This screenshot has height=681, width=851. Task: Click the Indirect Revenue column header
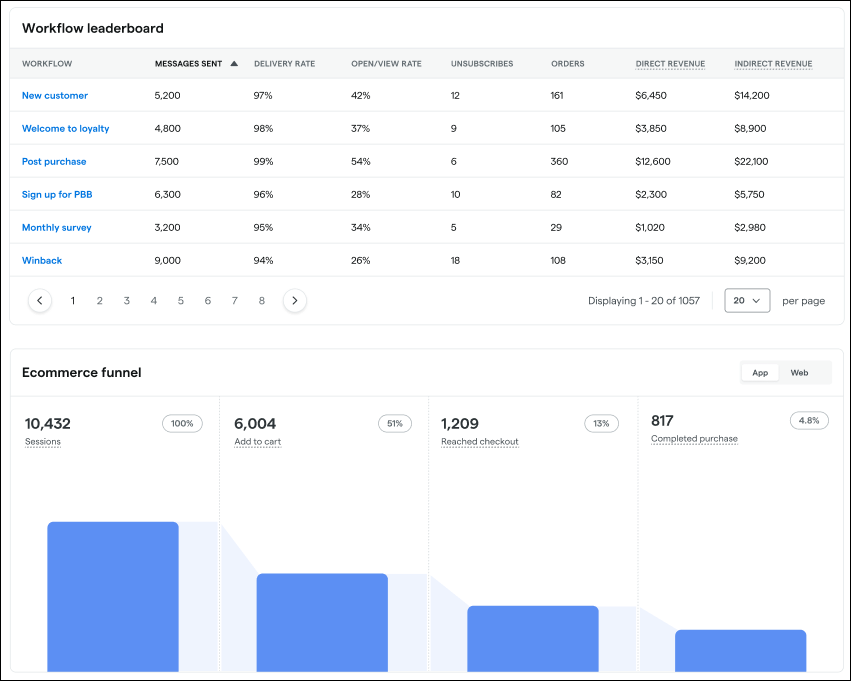tap(773, 64)
